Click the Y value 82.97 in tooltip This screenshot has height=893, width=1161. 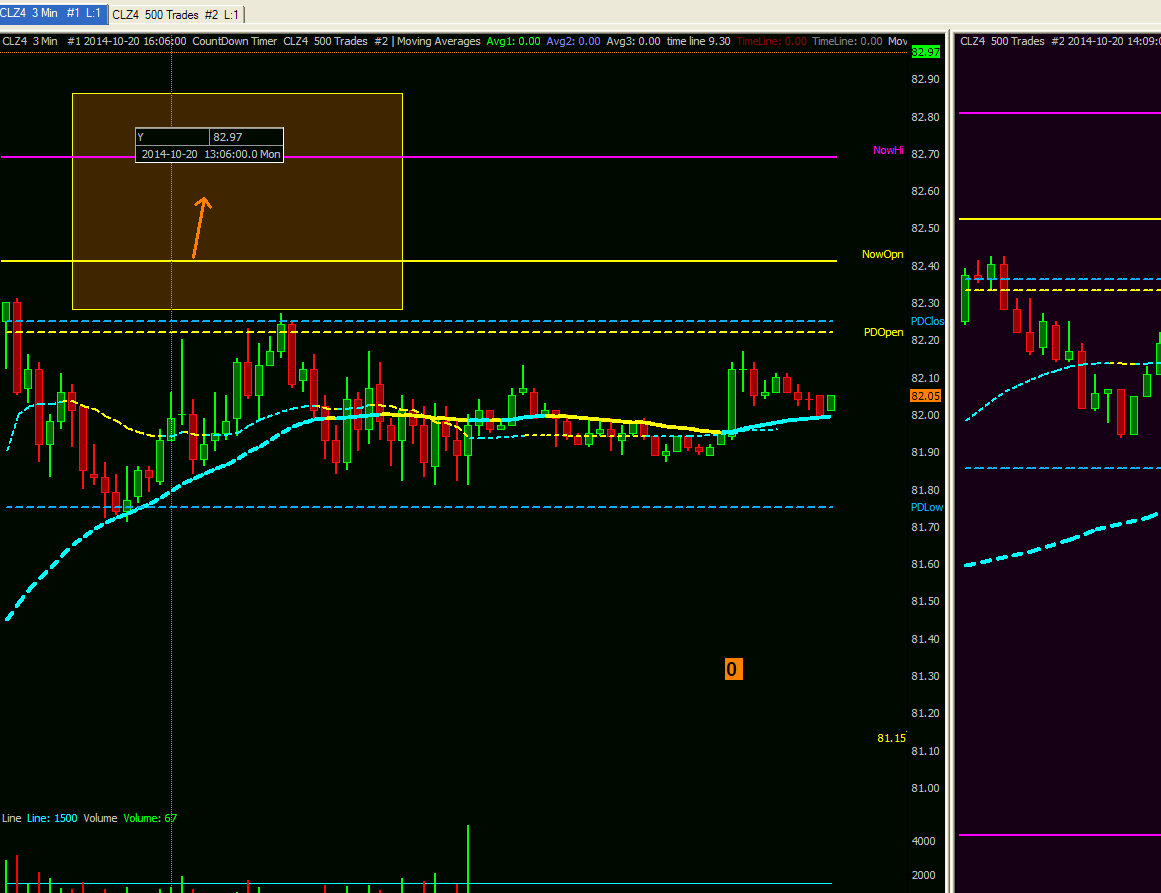click(227, 137)
